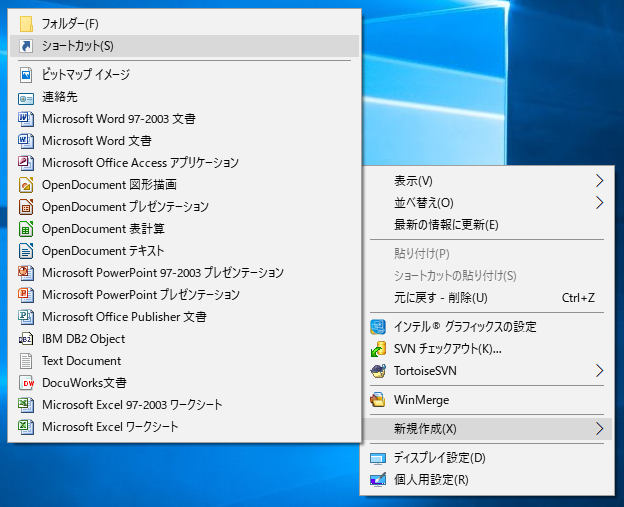Screen dimensions: 624x507
Task: Select 'Microsoft PowerPoint 97-2003 プレゼンテーション' label
Action: coord(163,273)
